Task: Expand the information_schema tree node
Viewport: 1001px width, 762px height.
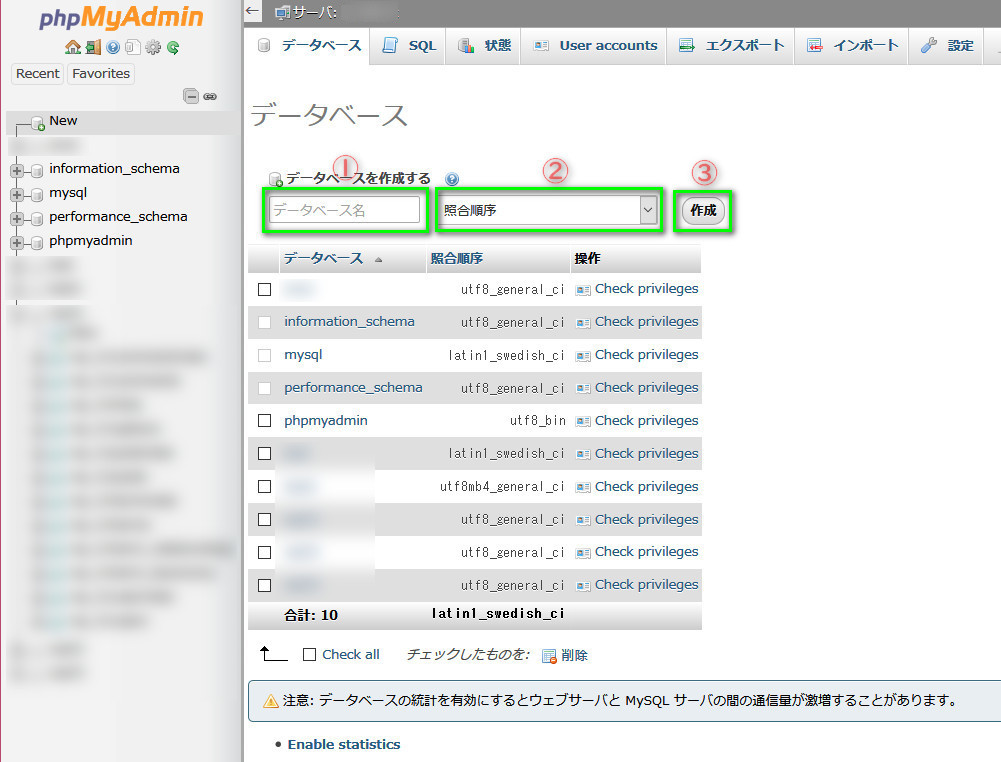Action: point(17,170)
